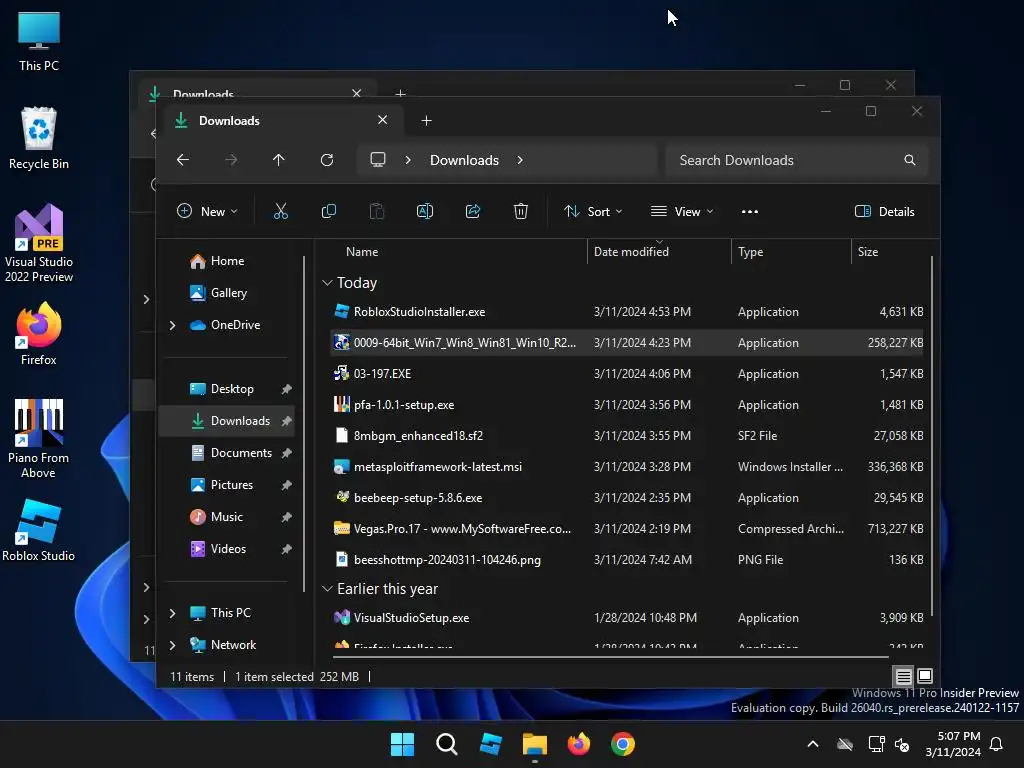
Task: Click the Paste clipboard icon
Action: pos(377,211)
